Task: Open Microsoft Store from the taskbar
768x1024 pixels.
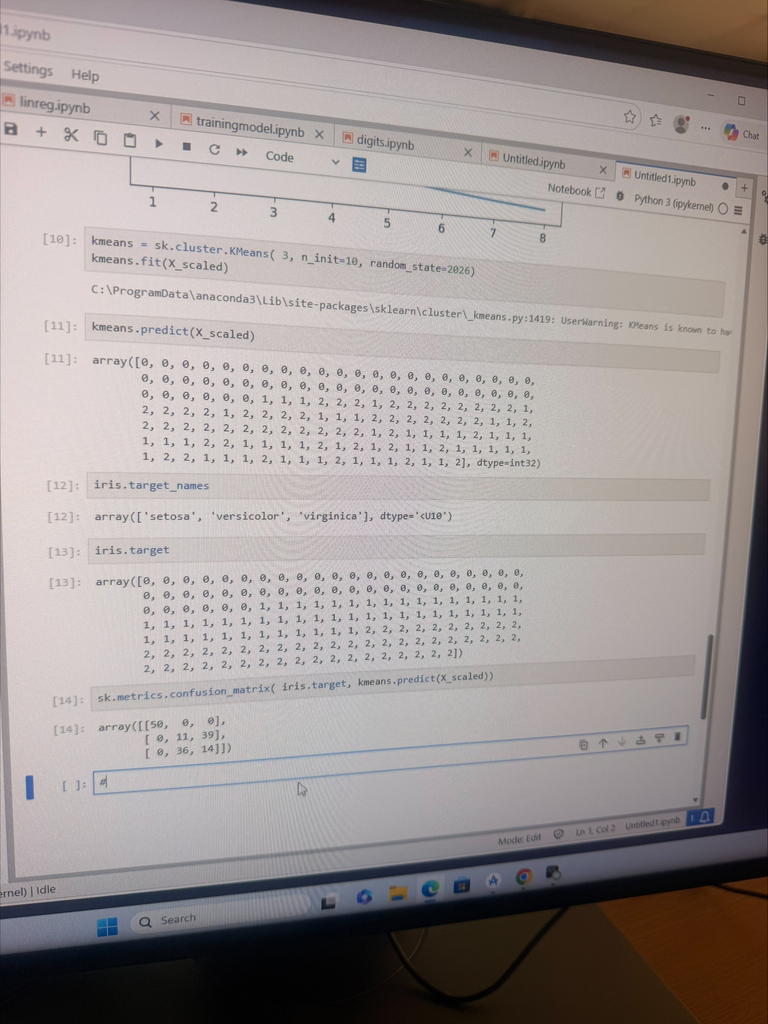Action: 462,886
